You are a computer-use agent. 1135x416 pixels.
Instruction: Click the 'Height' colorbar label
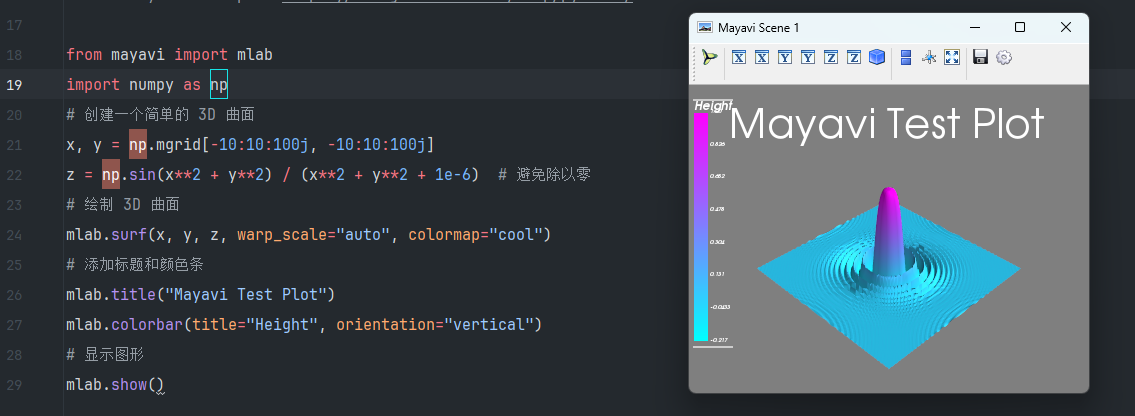(713, 106)
